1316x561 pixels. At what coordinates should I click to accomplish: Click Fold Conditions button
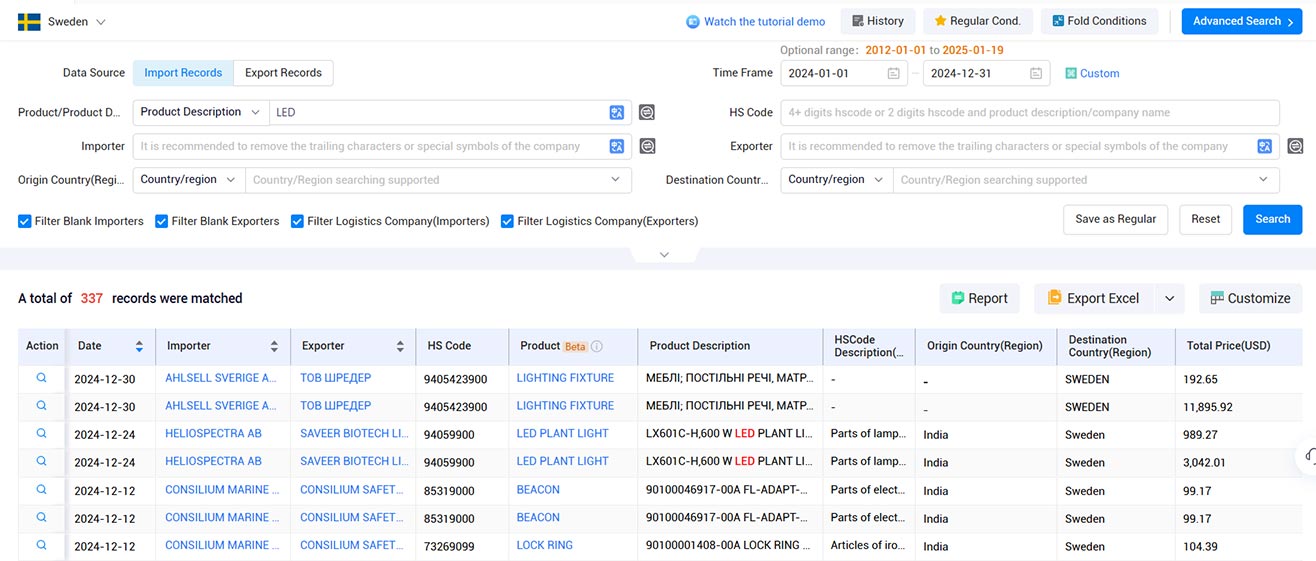click(x=1099, y=21)
